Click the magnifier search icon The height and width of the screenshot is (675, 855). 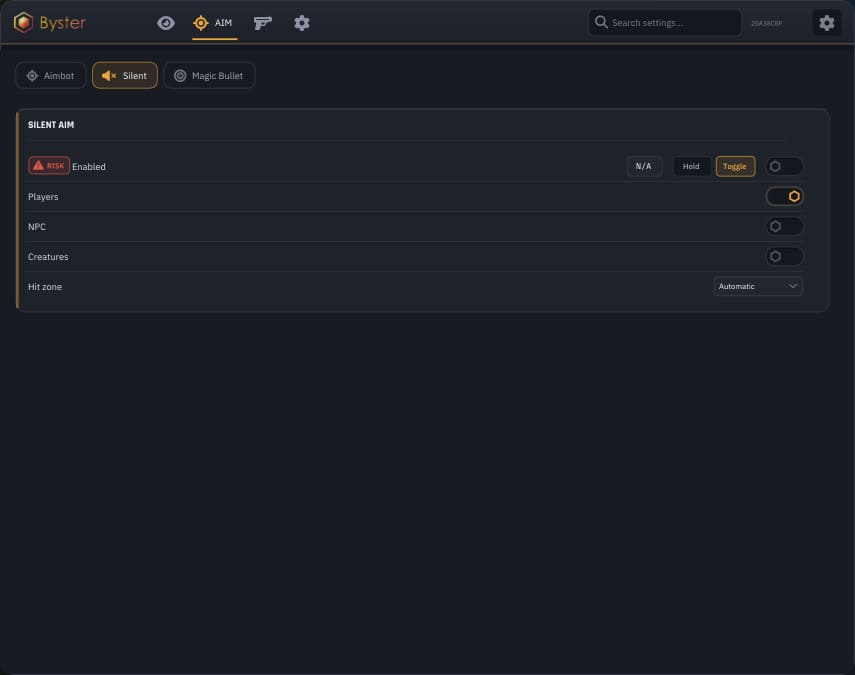point(601,22)
